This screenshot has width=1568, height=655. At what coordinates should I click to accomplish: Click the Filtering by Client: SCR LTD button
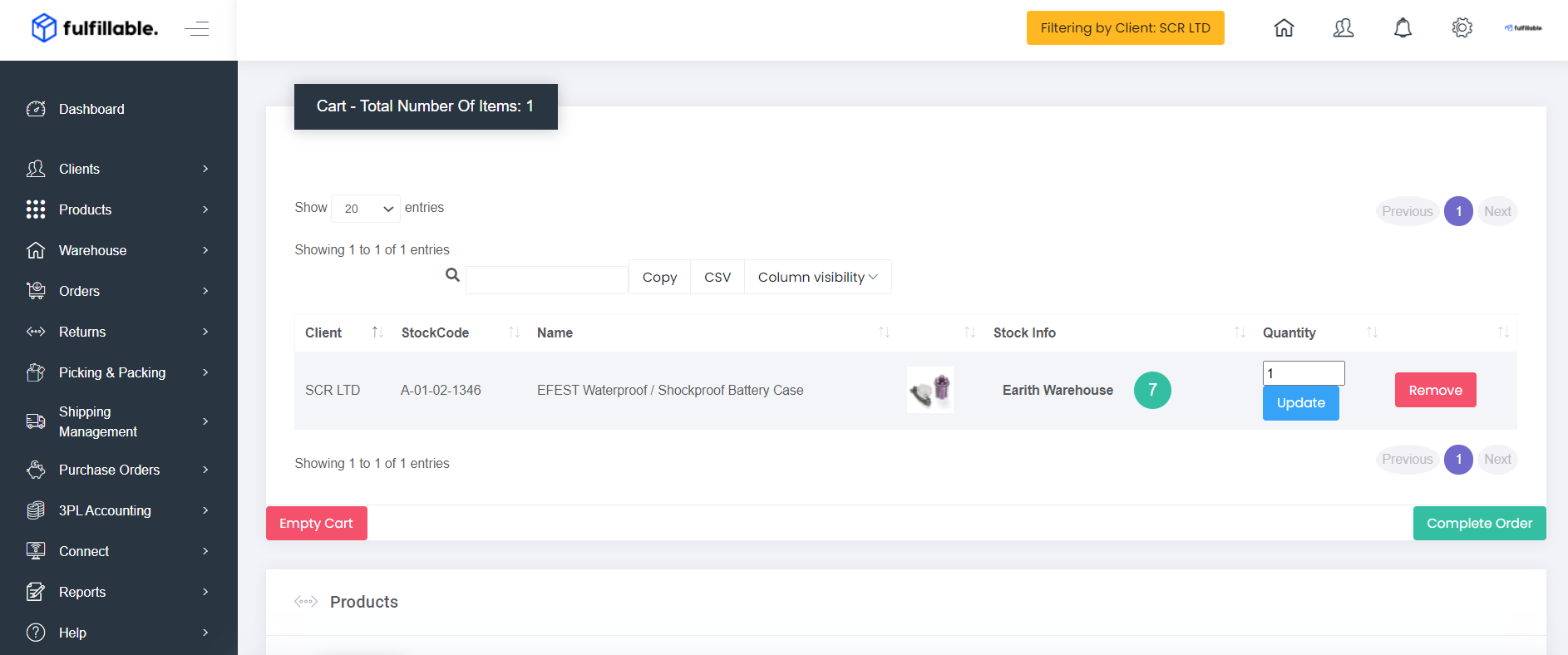pos(1125,27)
